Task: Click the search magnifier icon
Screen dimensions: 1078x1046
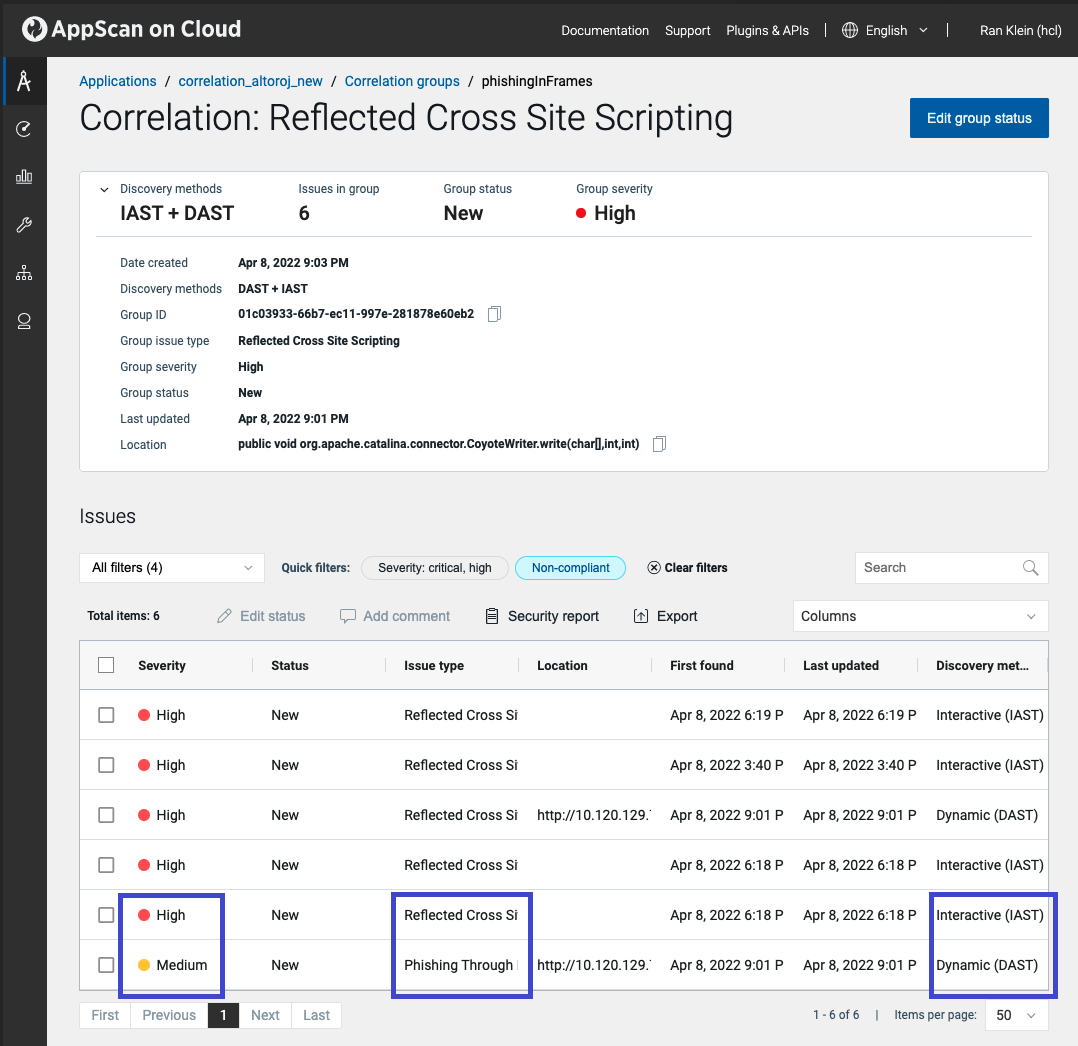Action: click(x=1030, y=568)
